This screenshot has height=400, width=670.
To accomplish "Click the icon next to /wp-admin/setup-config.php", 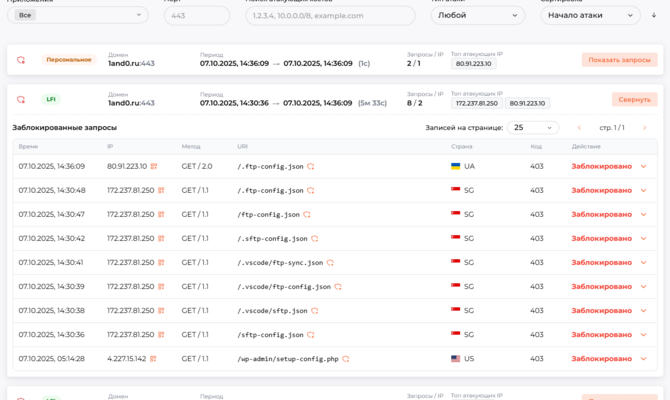I will coord(346,358).
